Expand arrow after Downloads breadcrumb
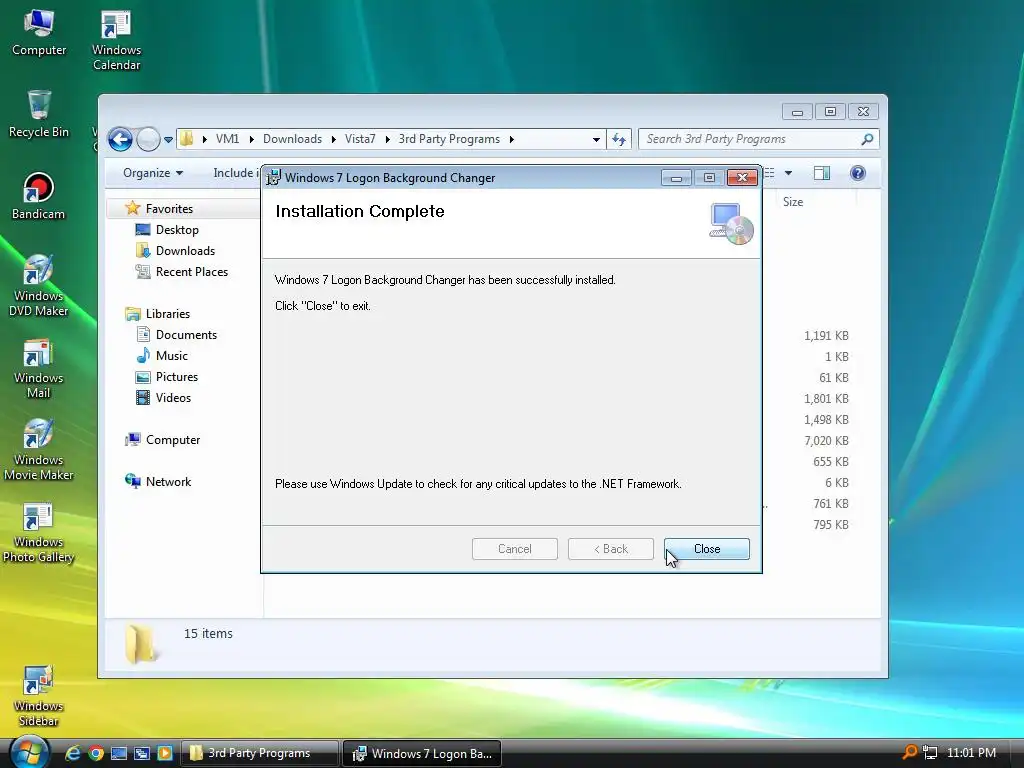 (x=334, y=139)
